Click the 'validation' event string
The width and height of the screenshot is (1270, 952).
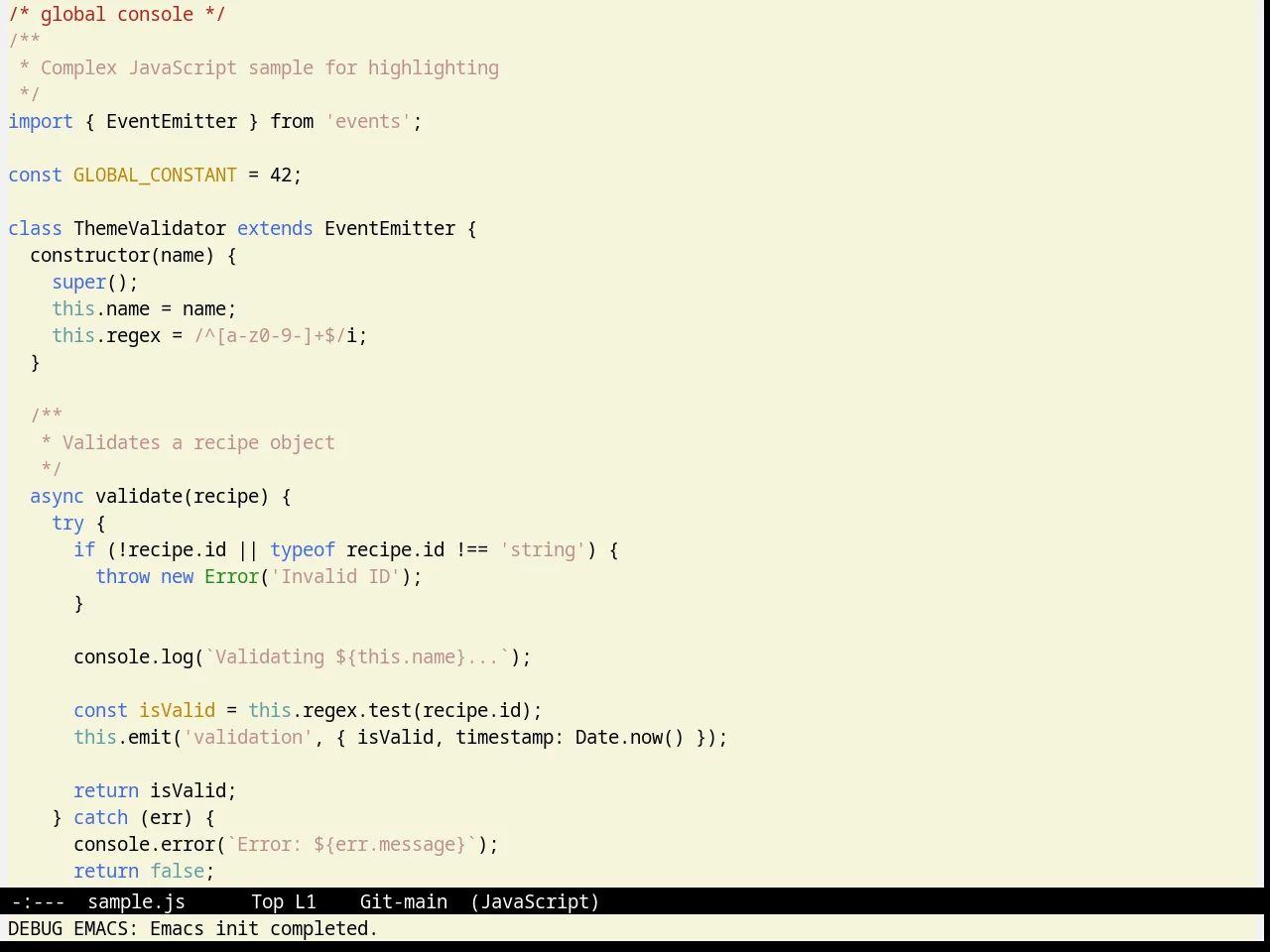[x=248, y=737]
